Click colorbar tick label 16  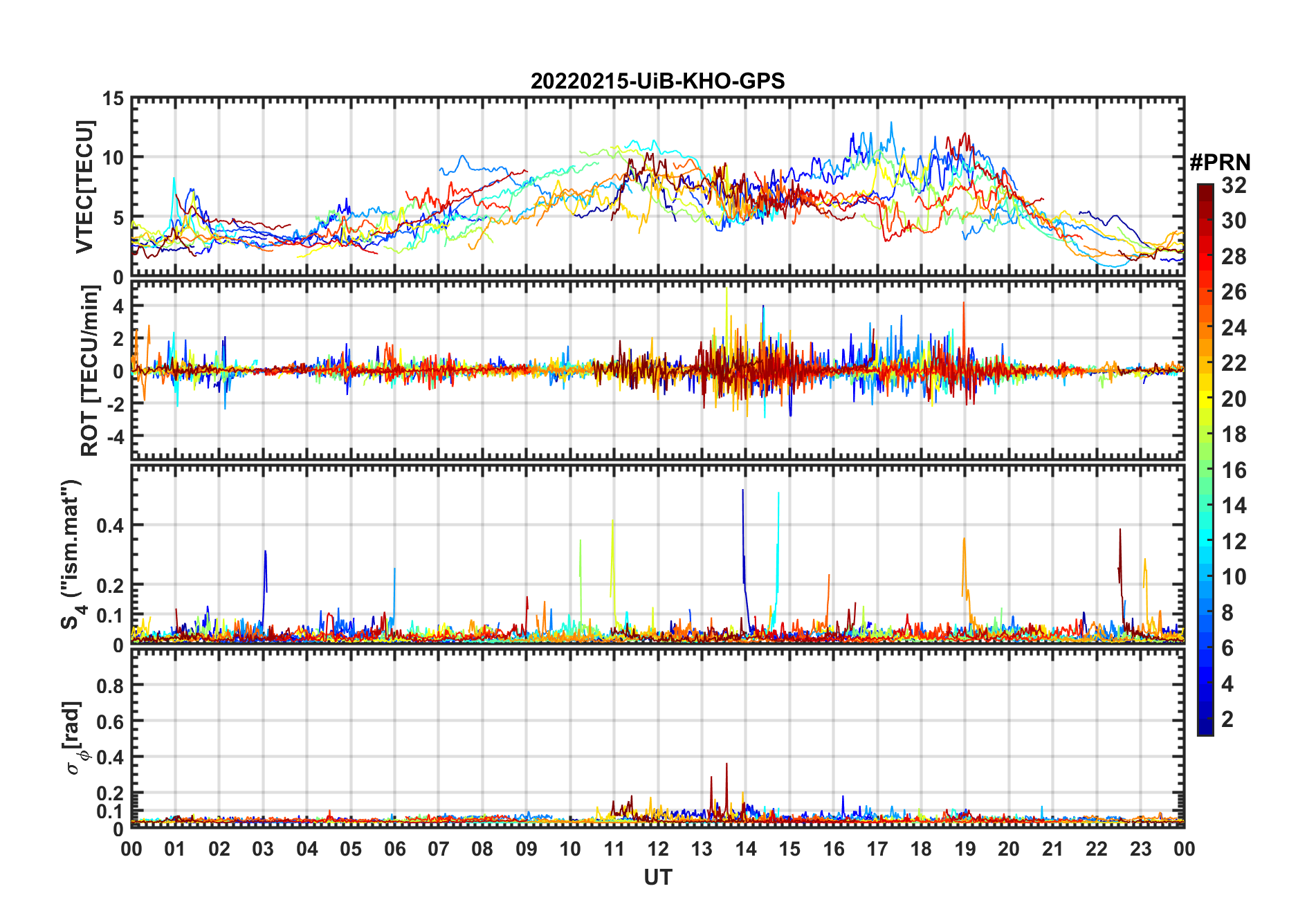[x=1234, y=470]
